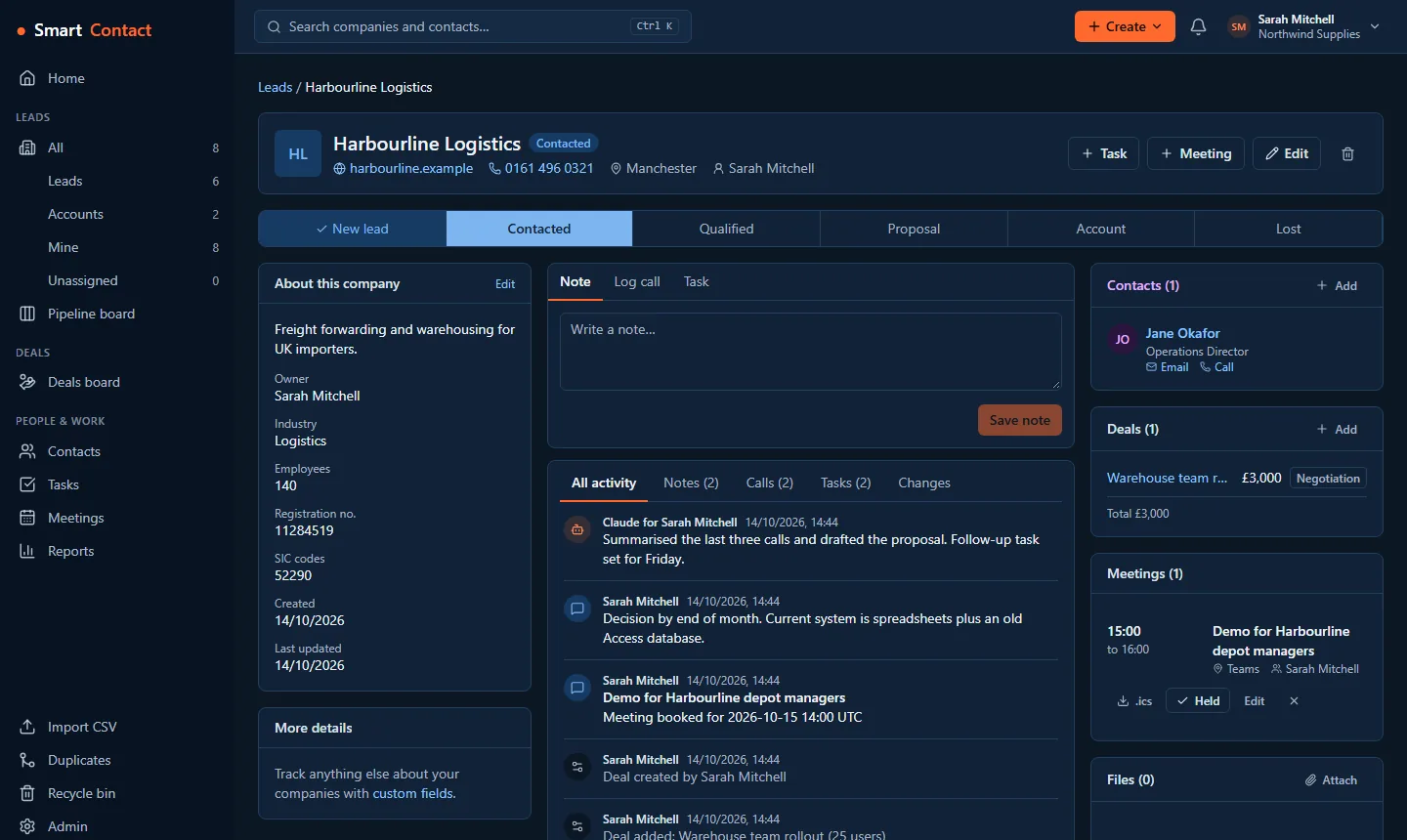Go back to Leads breadcrumb
The image size is (1407, 840).
[x=276, y=87]
